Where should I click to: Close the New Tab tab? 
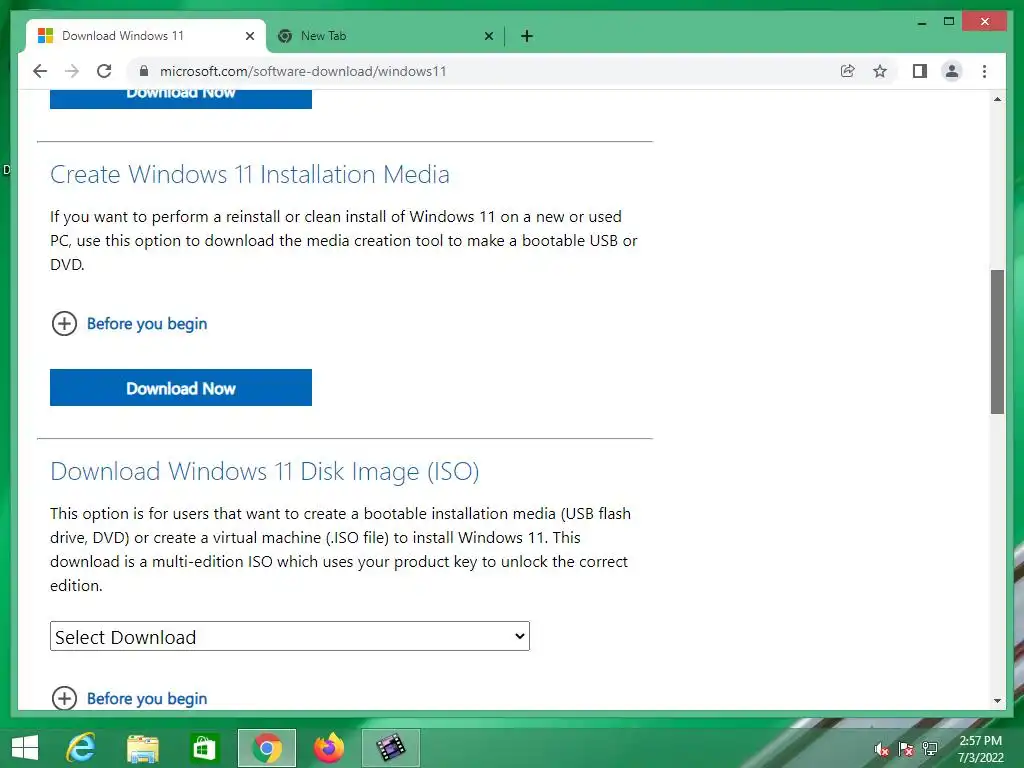[x=489, y=36]
